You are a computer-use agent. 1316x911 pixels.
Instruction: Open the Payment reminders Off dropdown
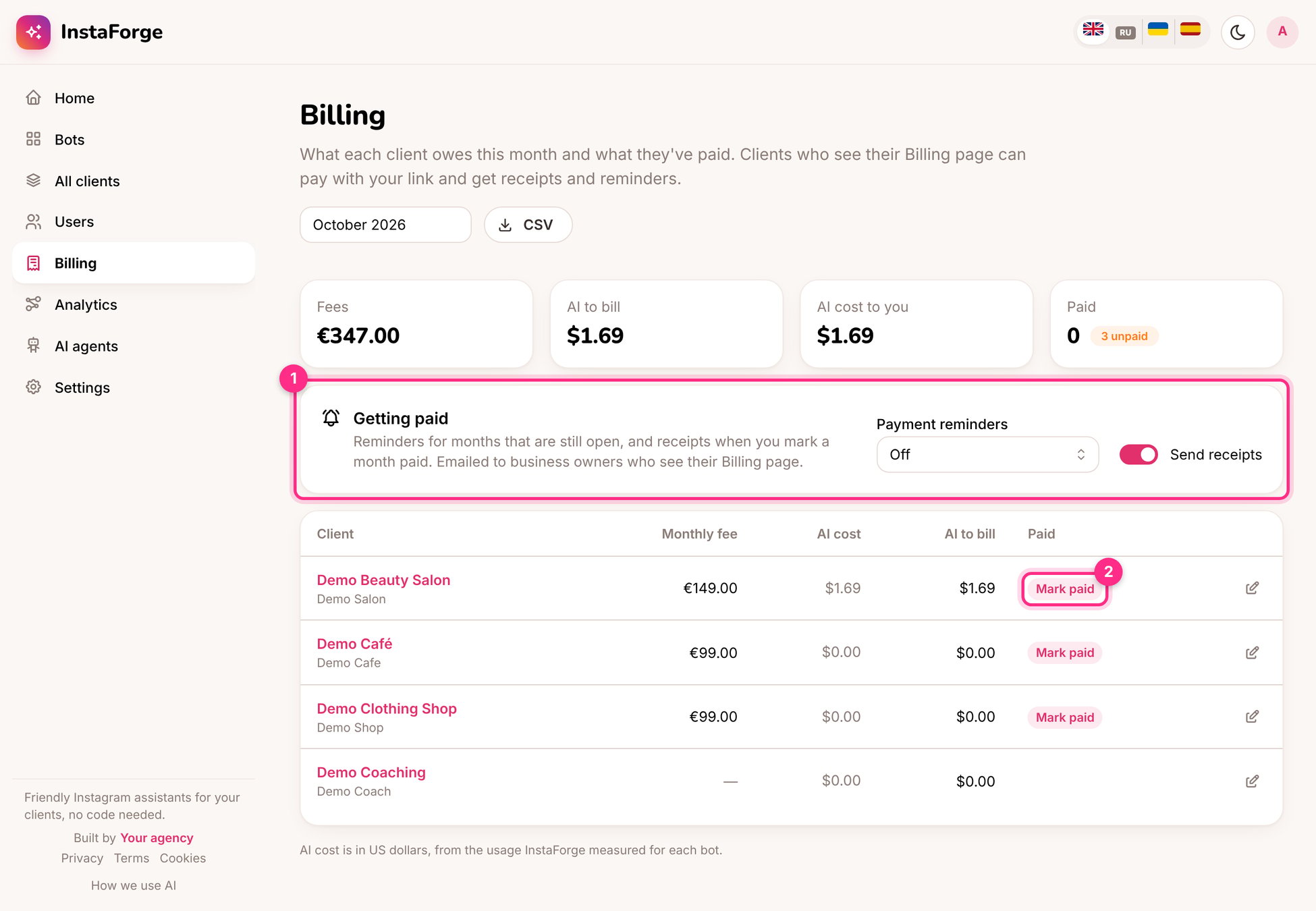tap(987, 455)
